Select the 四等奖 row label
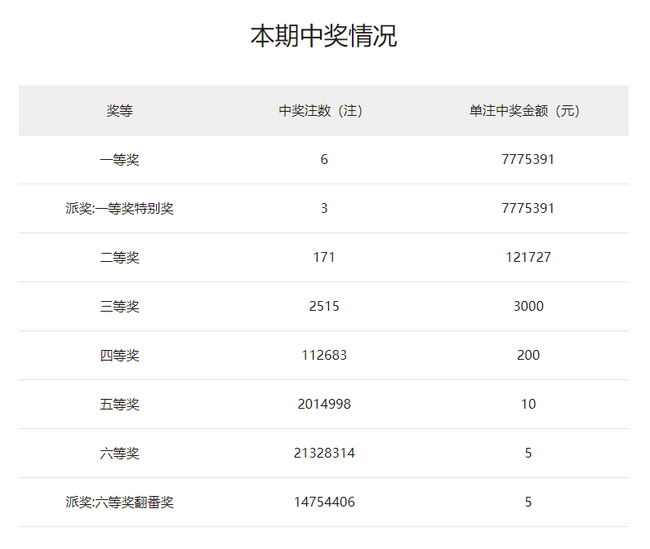The height and width of the screenshot is (549, 650). click(119, 356)
